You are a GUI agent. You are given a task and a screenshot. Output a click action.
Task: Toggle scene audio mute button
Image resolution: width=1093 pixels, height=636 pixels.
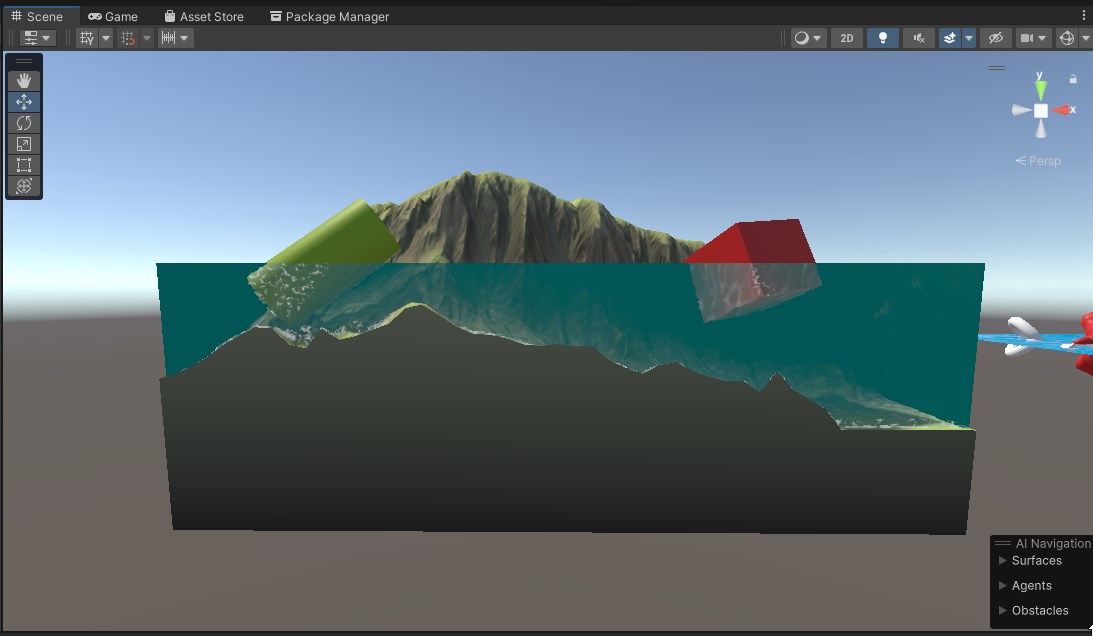click(x=919, y=38)
